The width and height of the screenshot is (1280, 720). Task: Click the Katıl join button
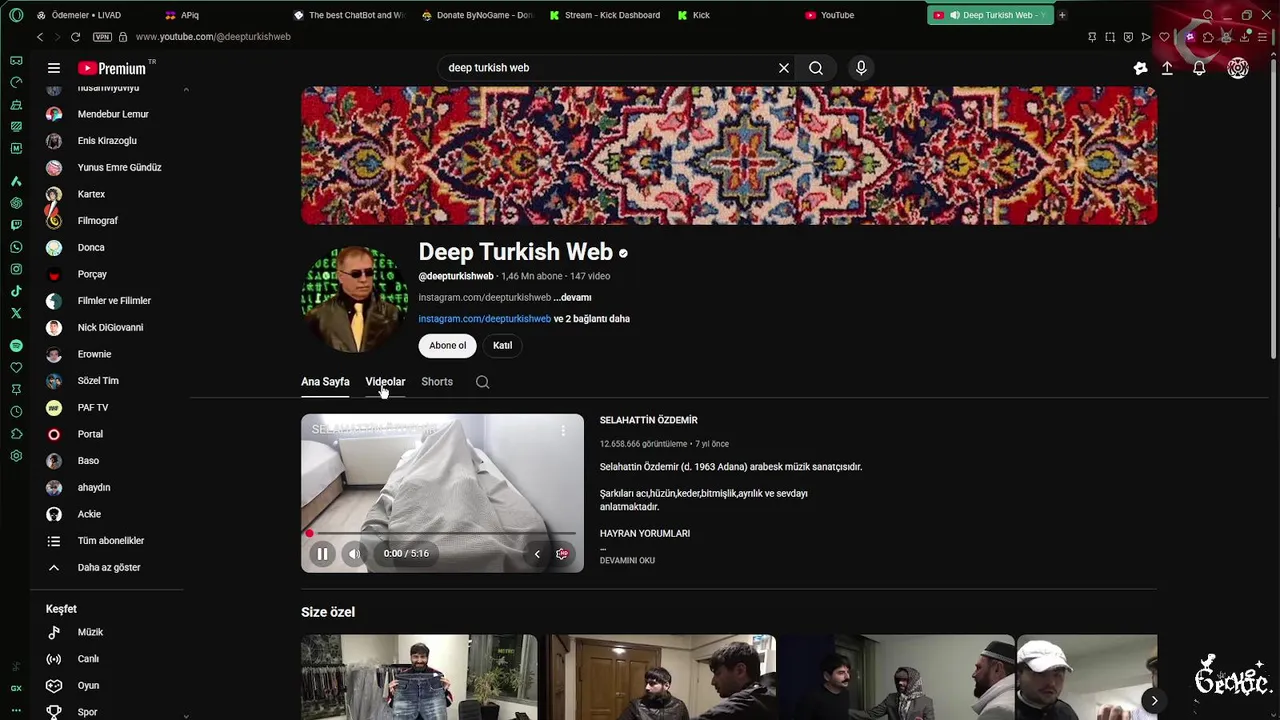pyautogui.click(x=502, y=346)
